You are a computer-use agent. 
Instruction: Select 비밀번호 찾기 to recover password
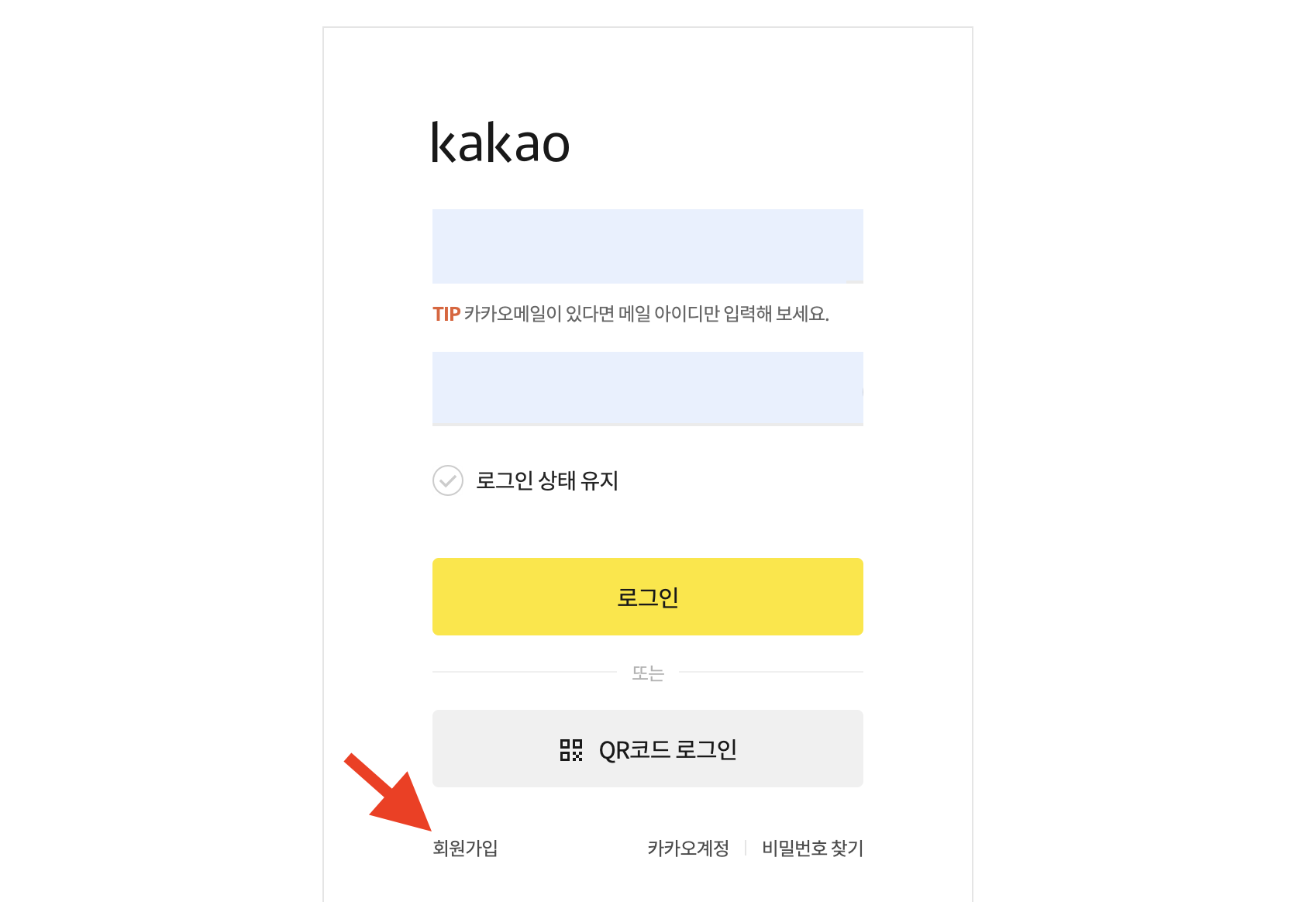tap(812, 848)
